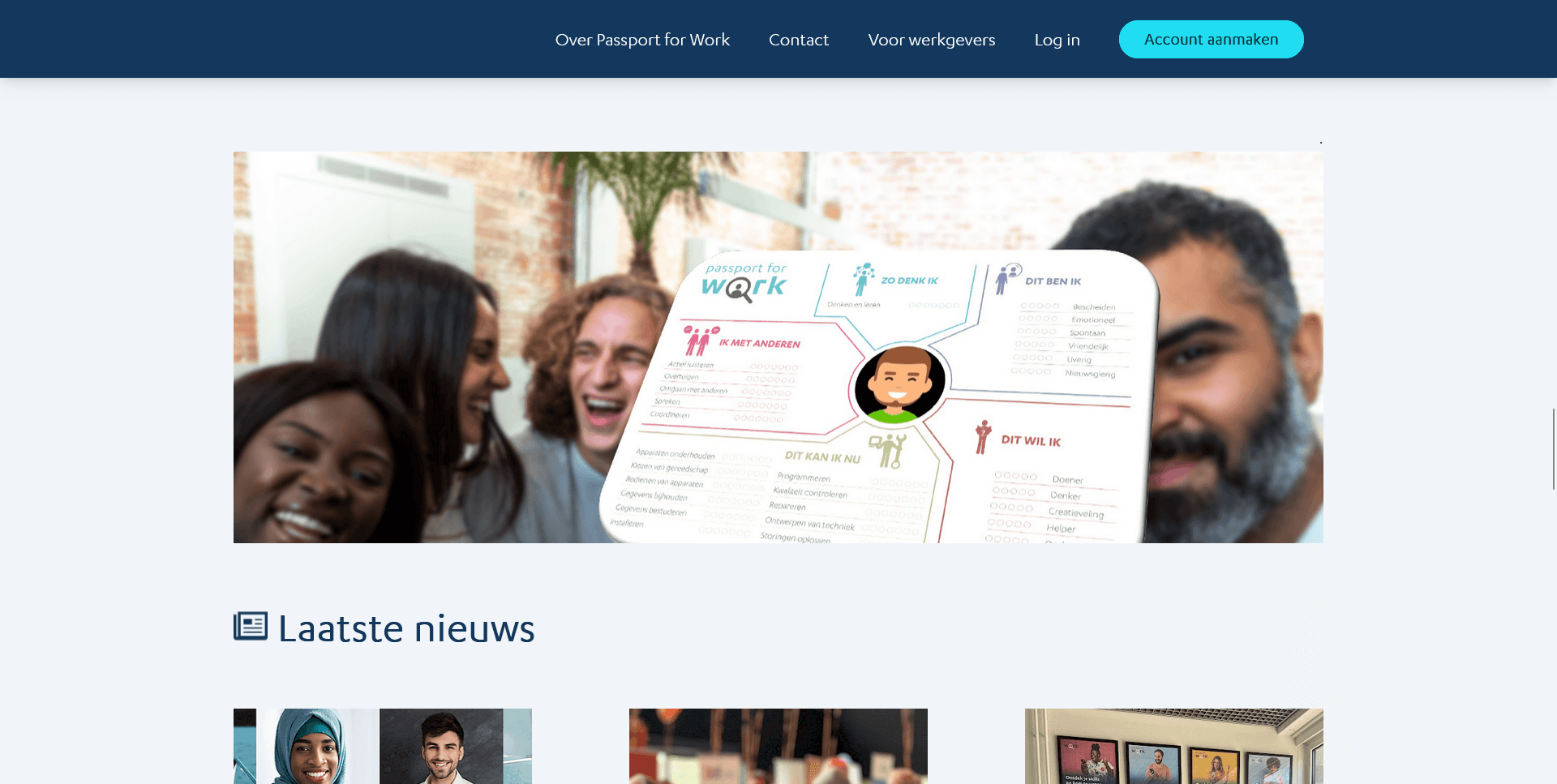Go to the Contact page
This screenshot has height=784, width=1557.
pyautogui.click(x=799, y=40)
